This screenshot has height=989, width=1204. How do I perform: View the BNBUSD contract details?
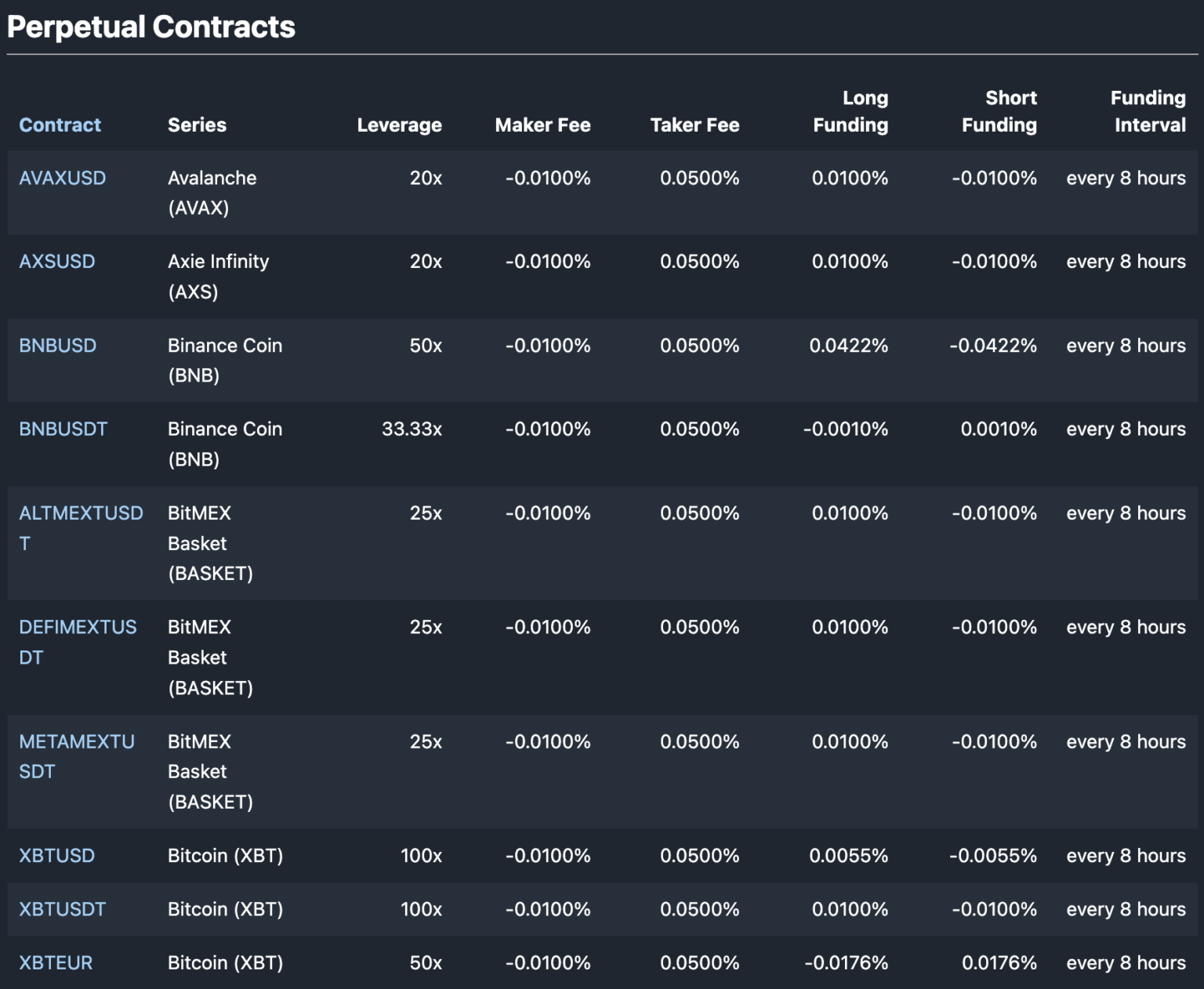tap(56, 345)
